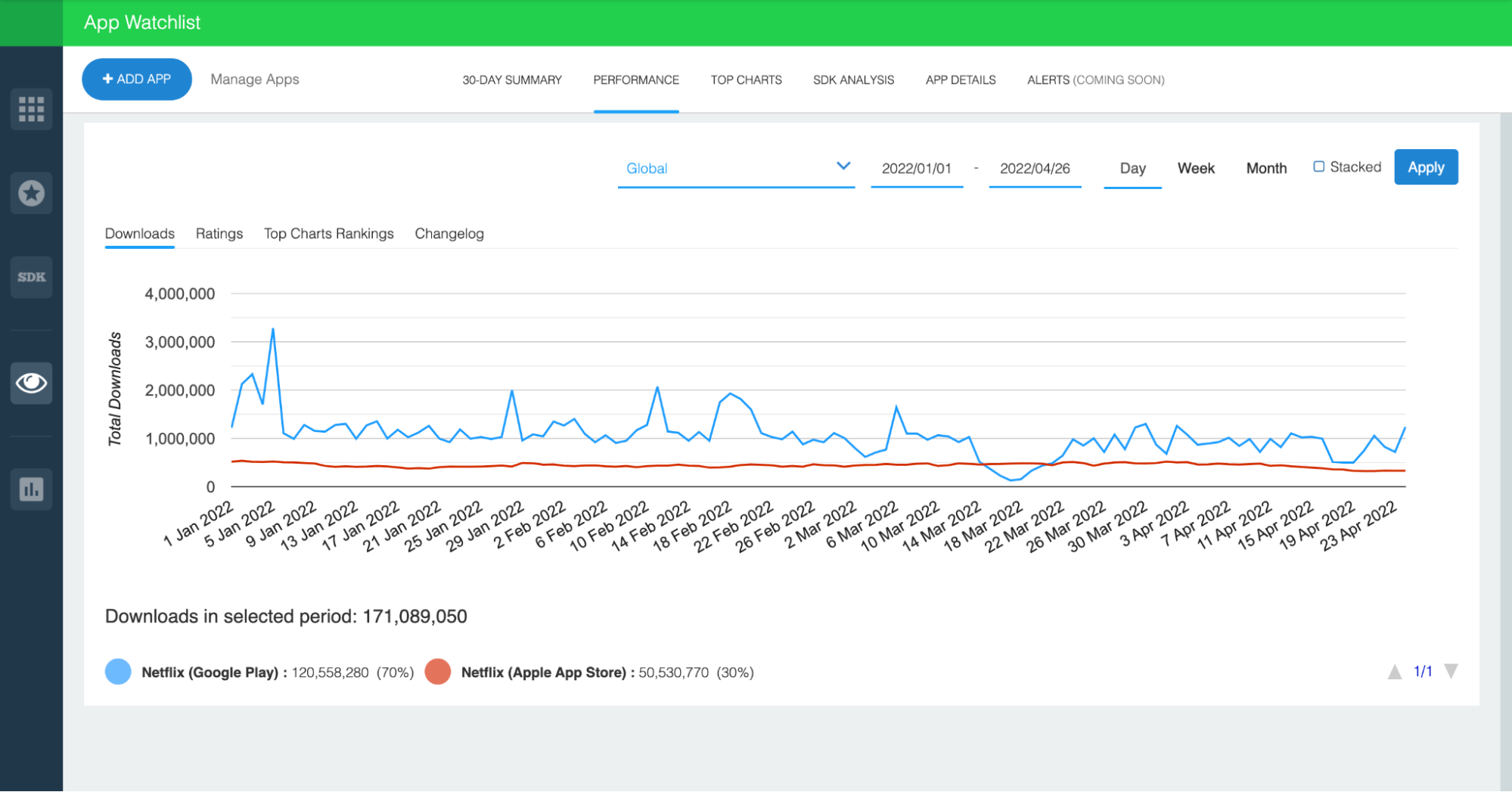Open the star favorites sidebar icon

(x=31, y=193)
